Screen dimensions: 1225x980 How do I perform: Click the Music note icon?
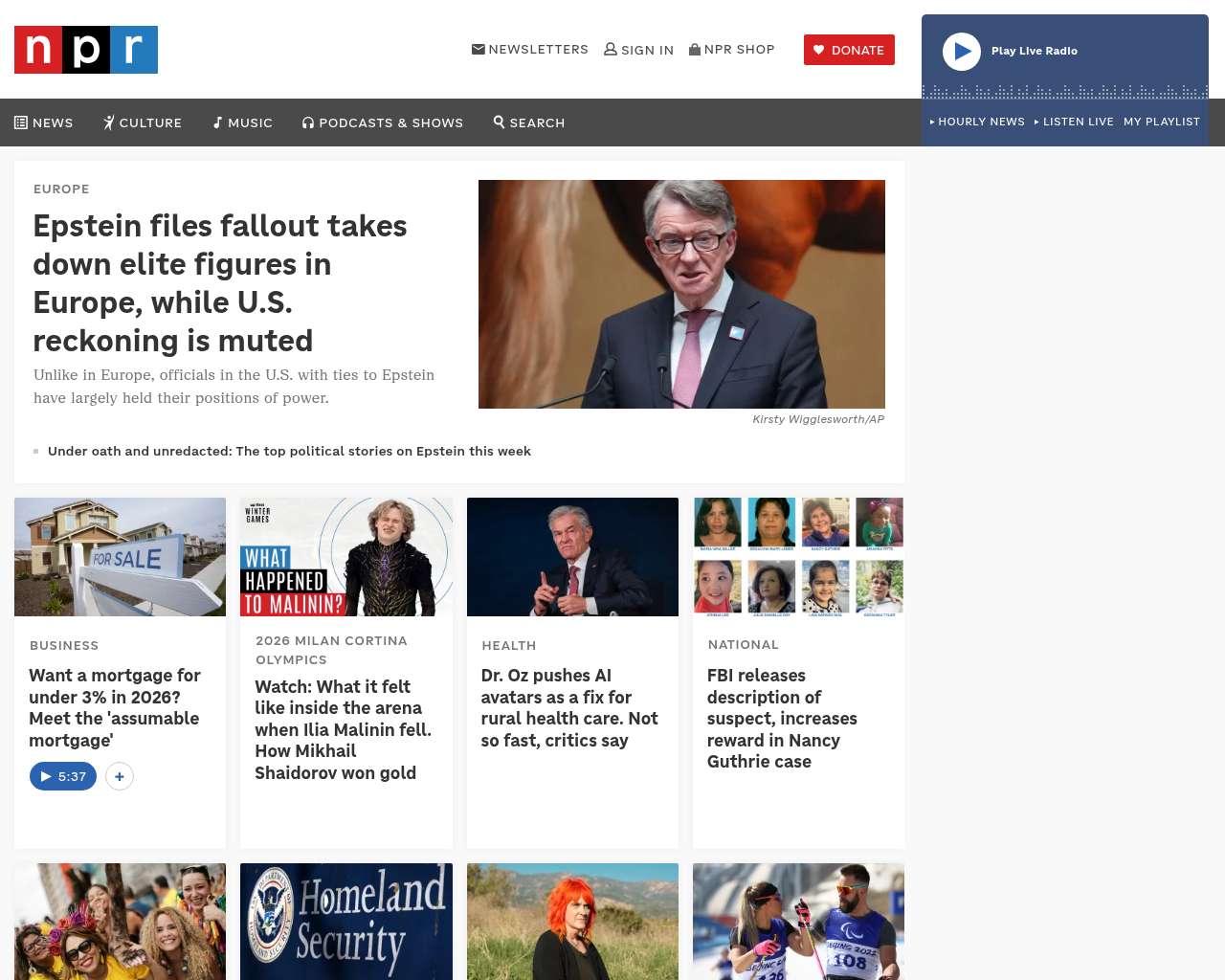tap(218, 122)
